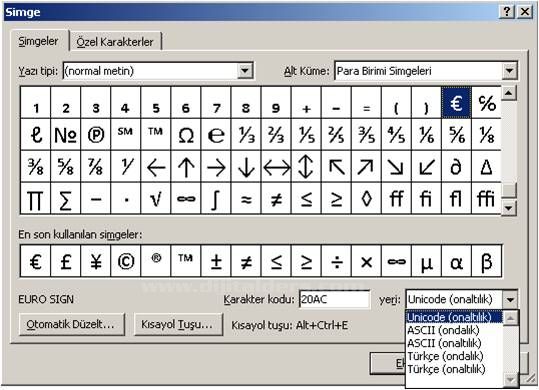The image size is (539, 390).
Task: Select the almost equal ≈ symbol
Action: pos(246,199)
